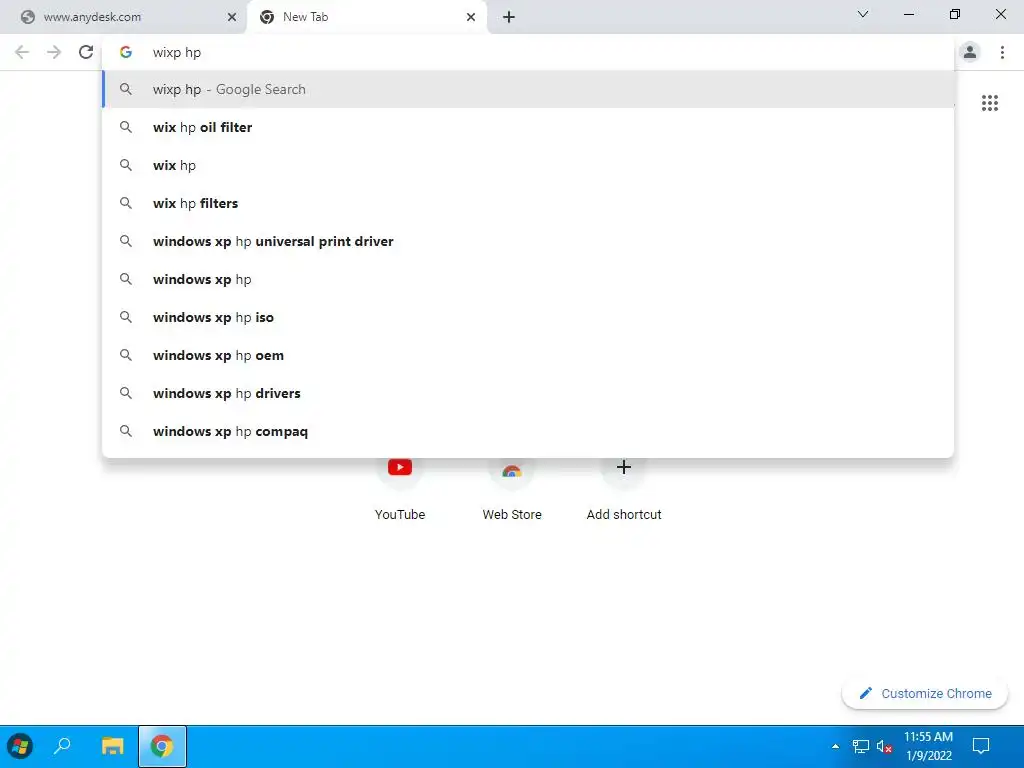Open the network status tray icon
This screenshot has height=768, width=1024.
(x=861, y=746)
